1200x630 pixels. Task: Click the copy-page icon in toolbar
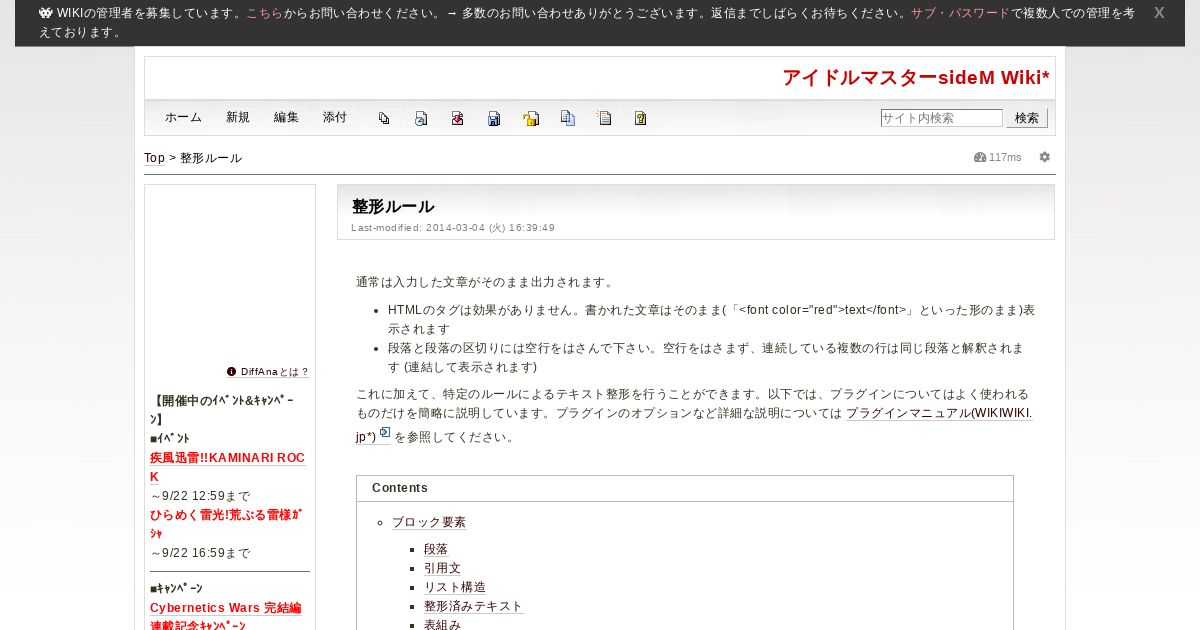[384, 118]
